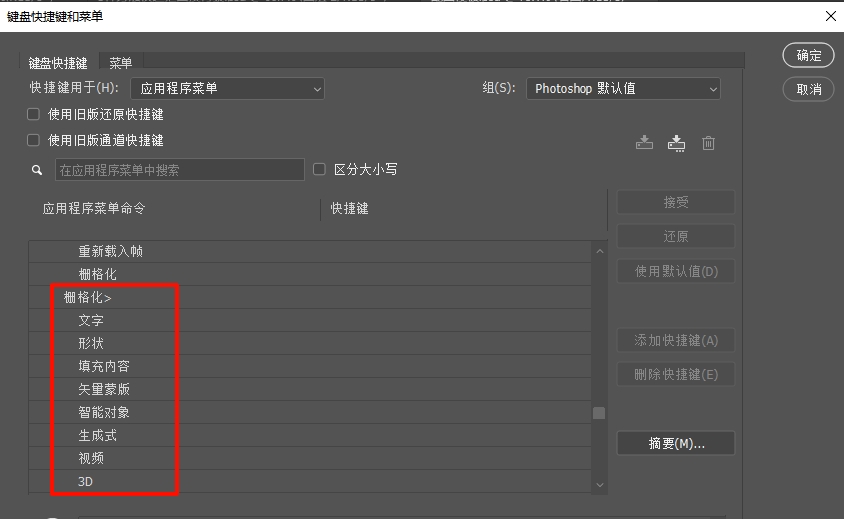Select the 智能对象 command row
844x519 pixels.
(104, 412)
